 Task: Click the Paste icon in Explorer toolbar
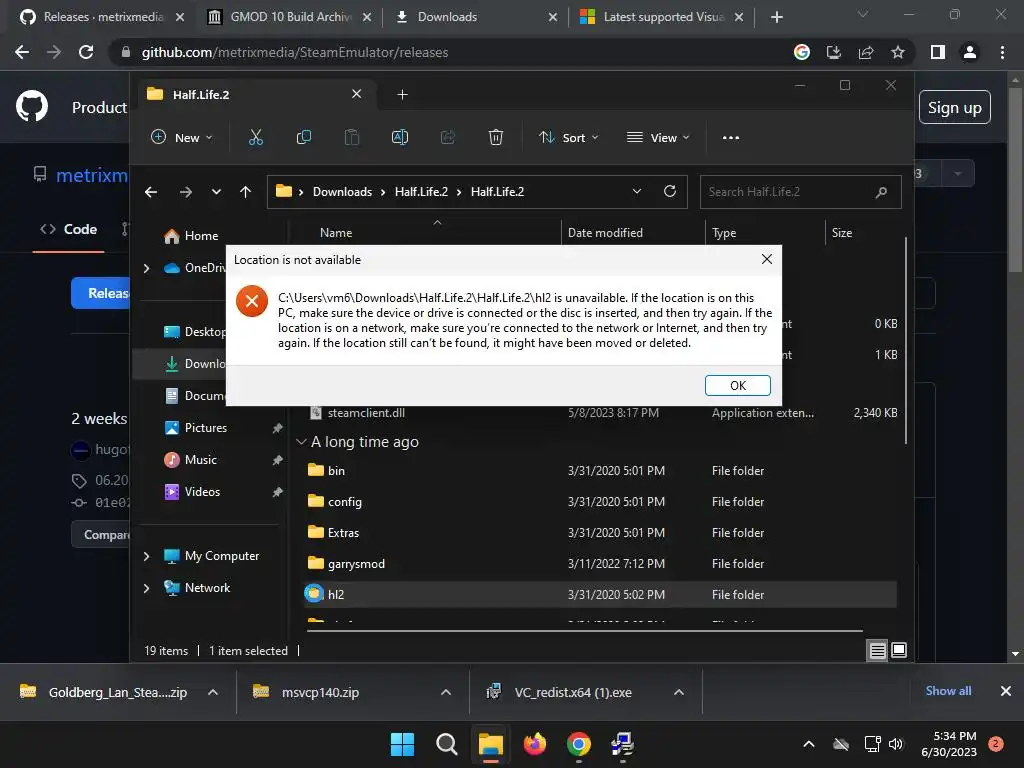(351, 137)
